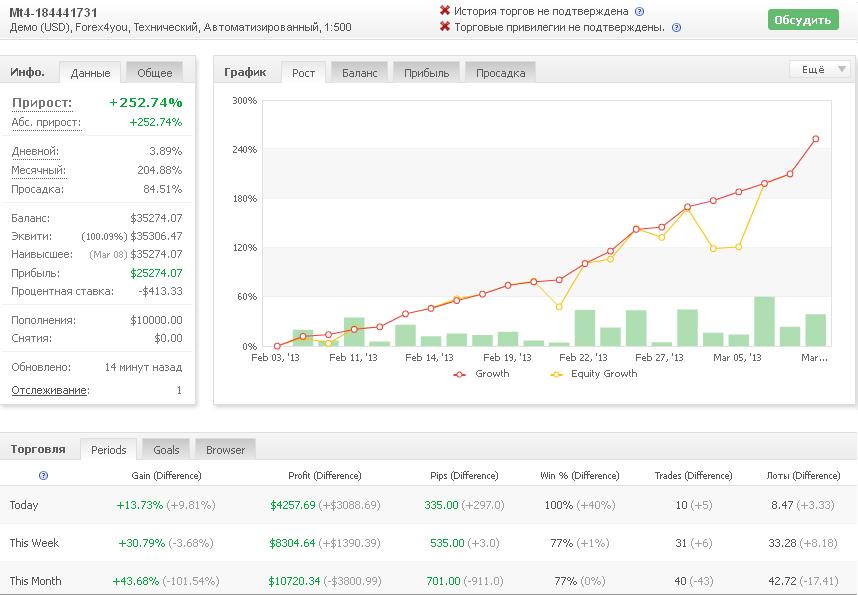Click red X next to Торговые привилегии
858x595 pixels.
click(x=445, y=26)
